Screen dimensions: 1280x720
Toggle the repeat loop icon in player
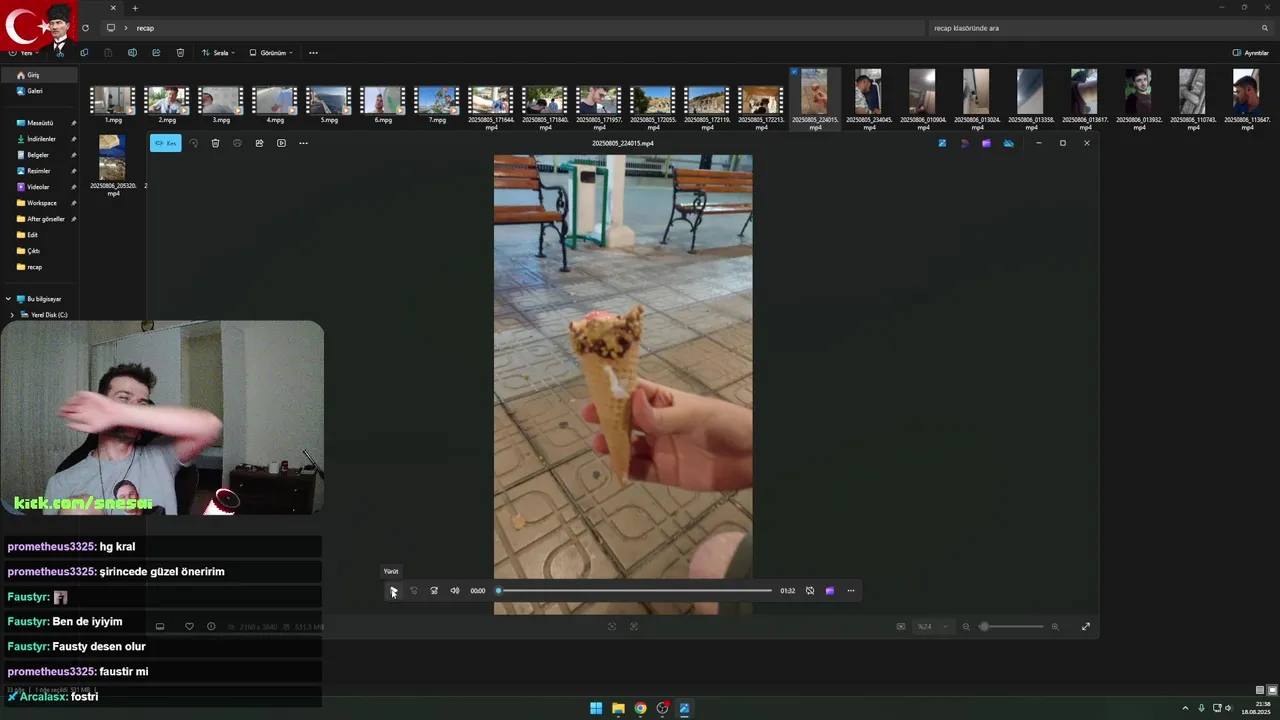click(x=810, y=591)
